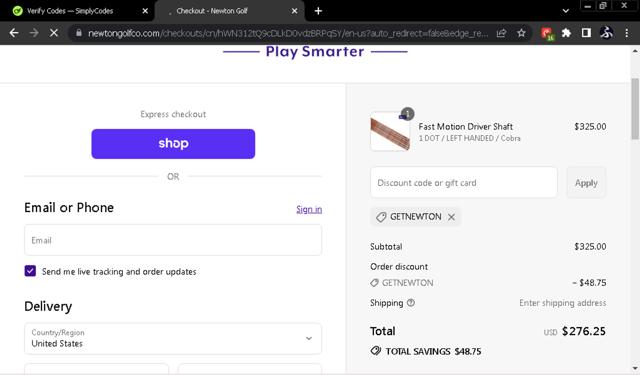Click the Total $276.25 amount
640x375 pixels.
[584, 331]
